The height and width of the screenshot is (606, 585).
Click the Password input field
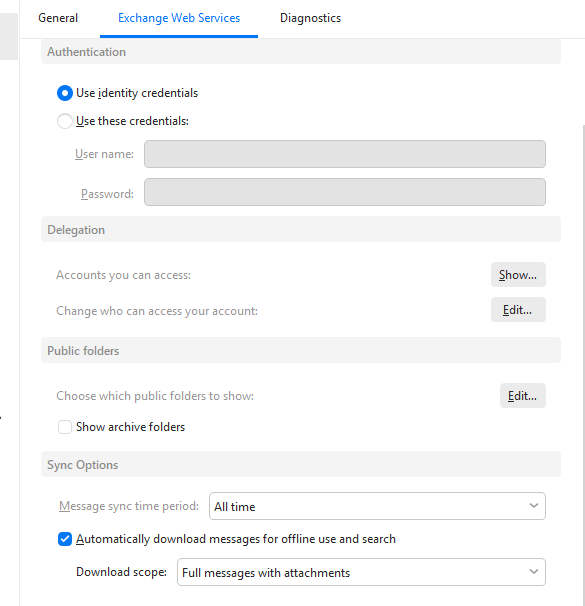[x=345, y=192]
